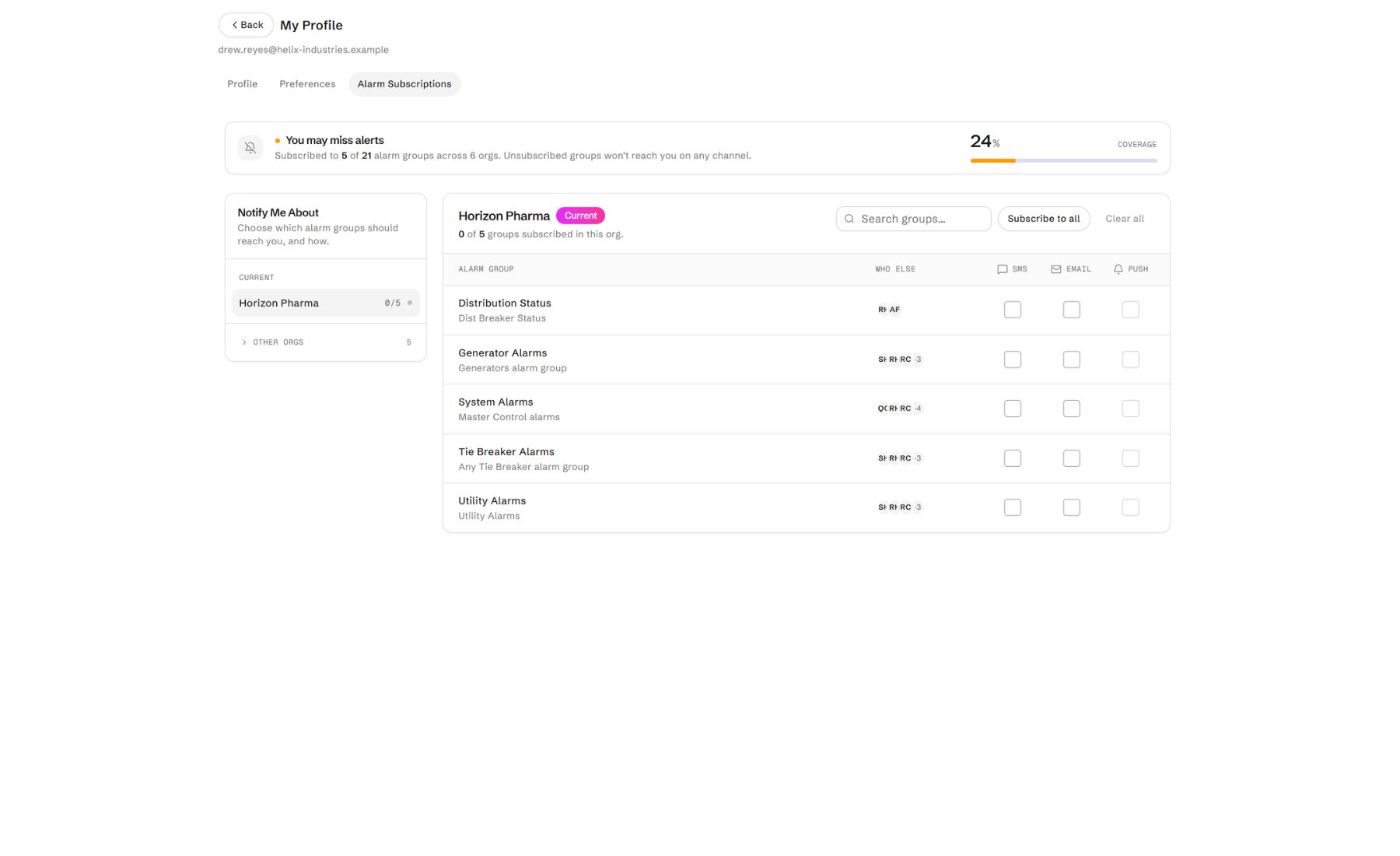The height and width of the screenshot is (856, 1400).
Task: Check SMS for Generator Alarms
Action: coord(1012,360)
